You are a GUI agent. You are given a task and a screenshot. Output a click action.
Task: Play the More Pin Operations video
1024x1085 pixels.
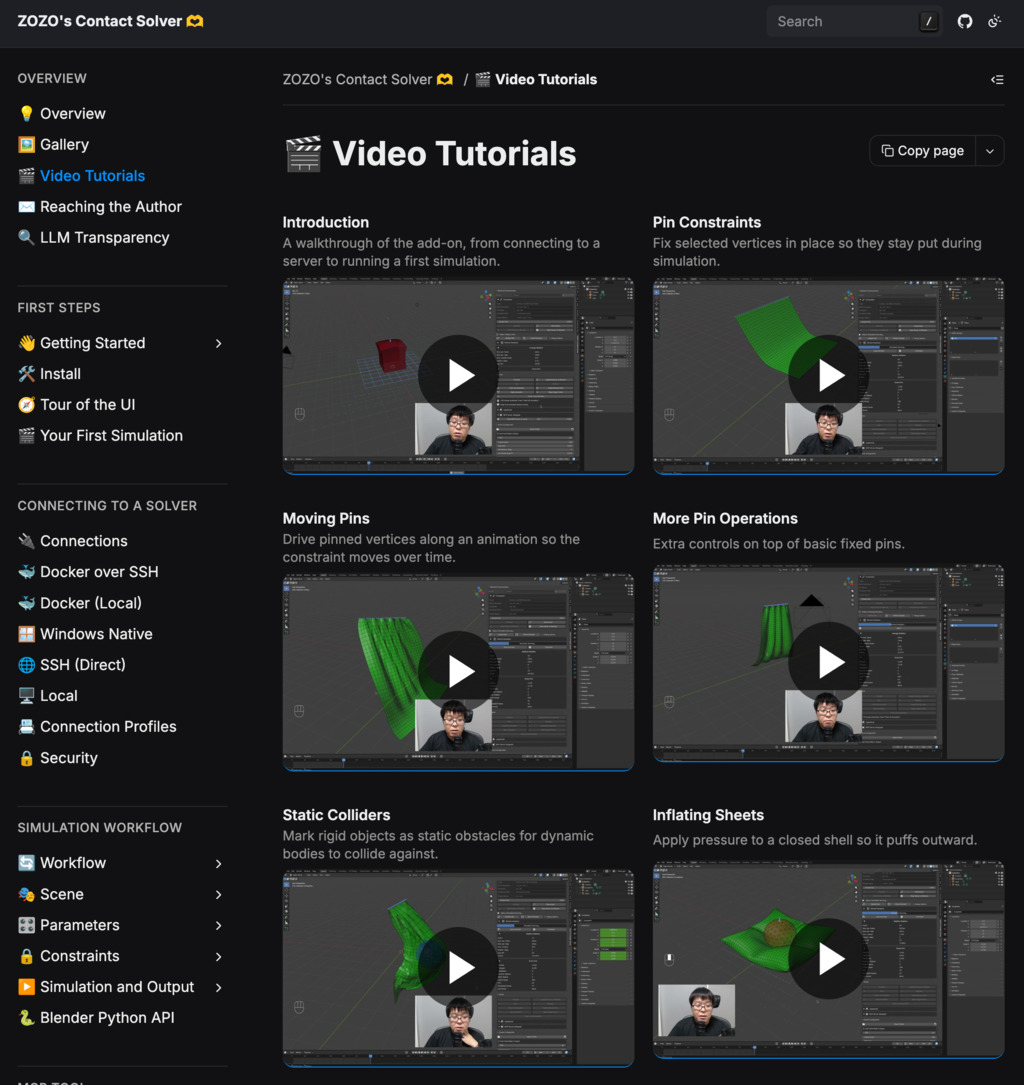click(x=829, y=662)
